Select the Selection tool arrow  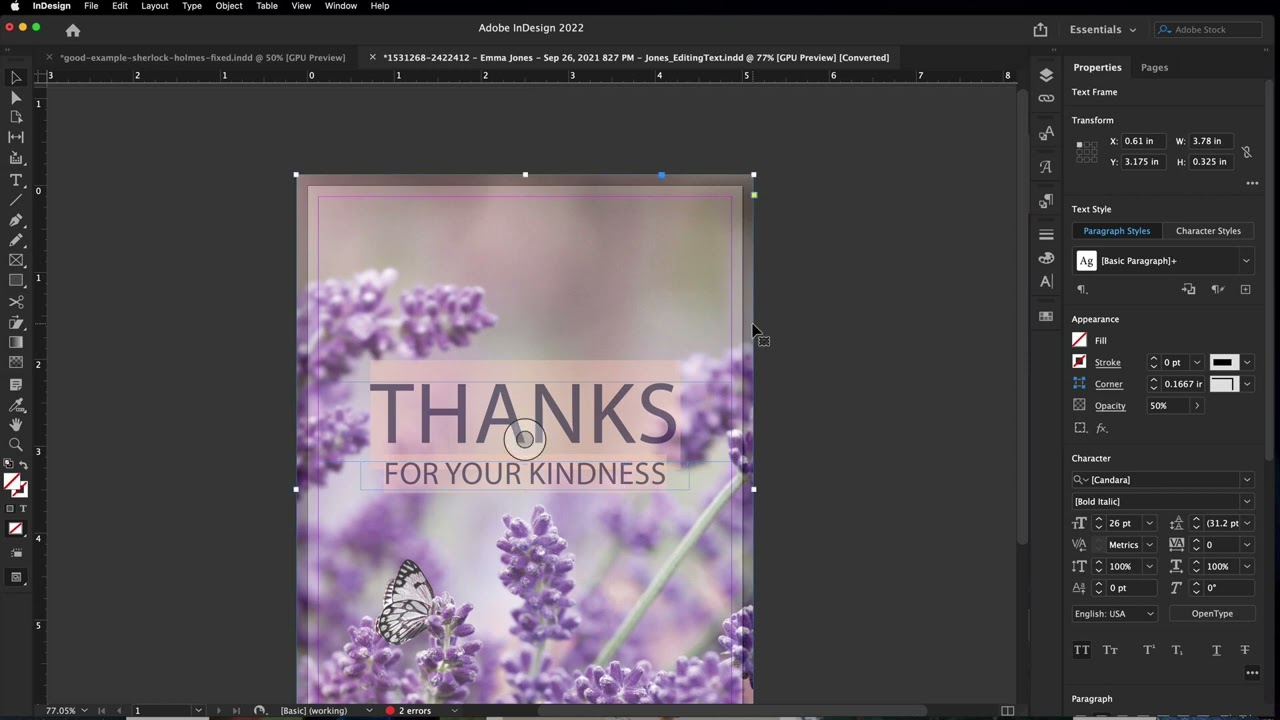16,77
